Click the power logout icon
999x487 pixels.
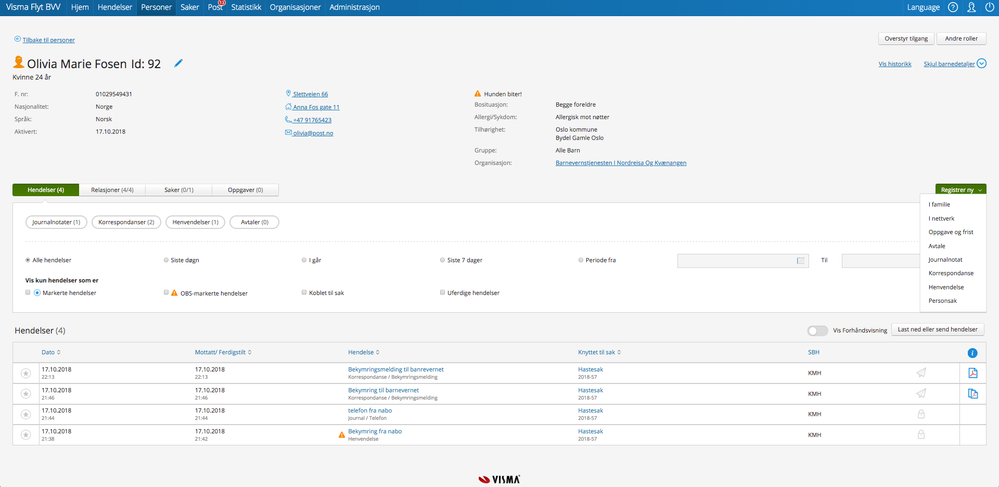click(x=989, y=8)
